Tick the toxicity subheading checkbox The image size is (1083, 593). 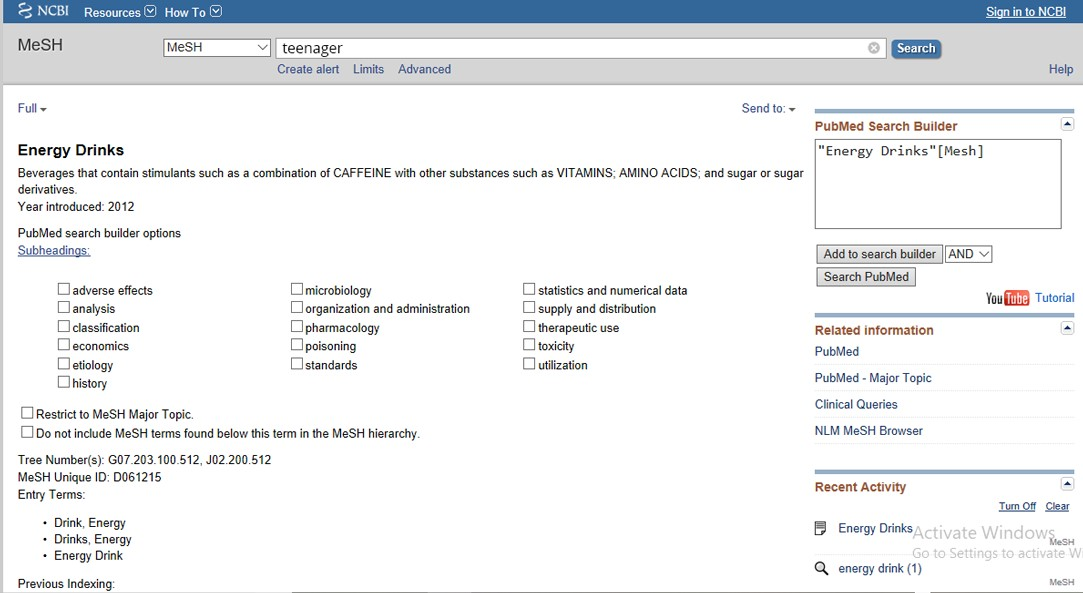(x=530, y=346)
